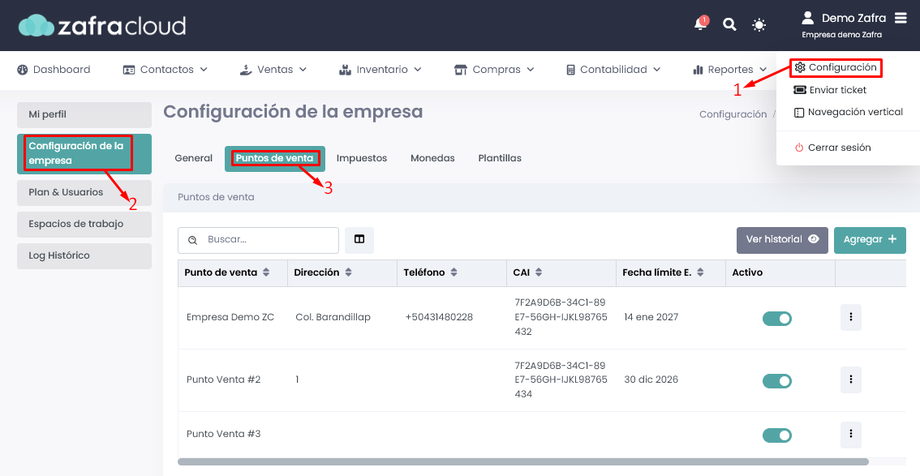
Task: Expand the Inventario dropdown menu
Action: [381, 70]
